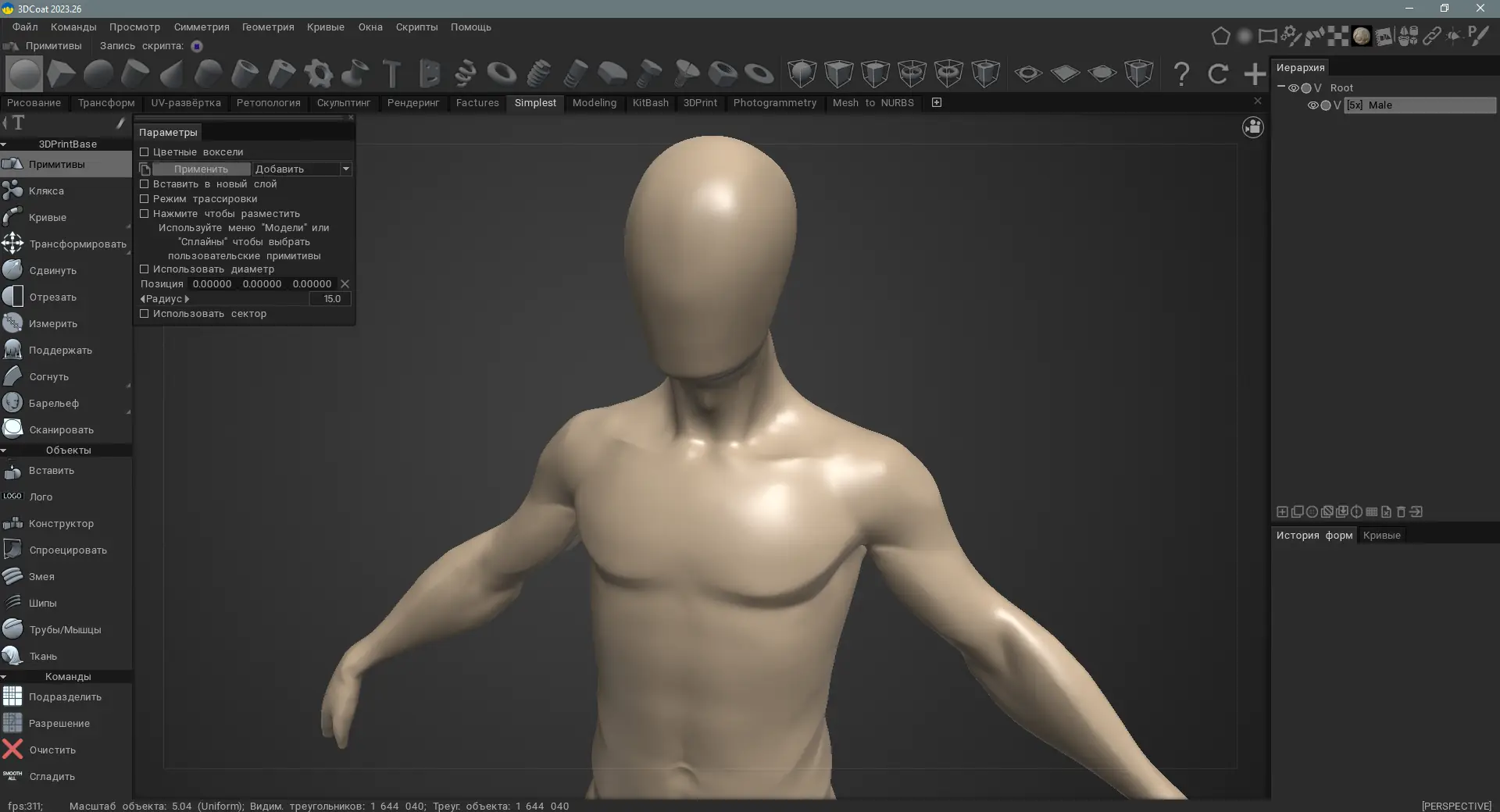Screen dimensions: 1500x812
Task: Click the Радиус slider
Action: (250, 299)
